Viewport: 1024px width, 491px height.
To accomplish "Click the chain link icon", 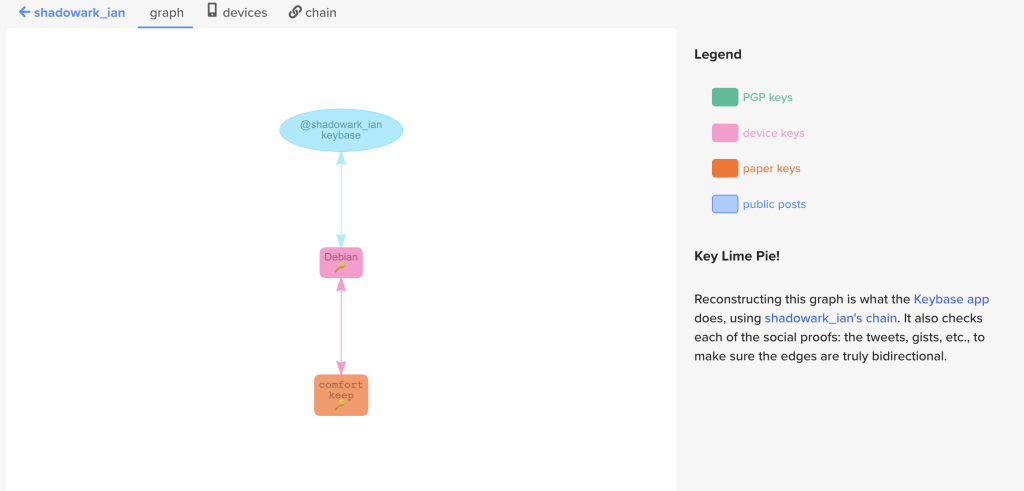I will pyautogui.click(x=295, y=12).
